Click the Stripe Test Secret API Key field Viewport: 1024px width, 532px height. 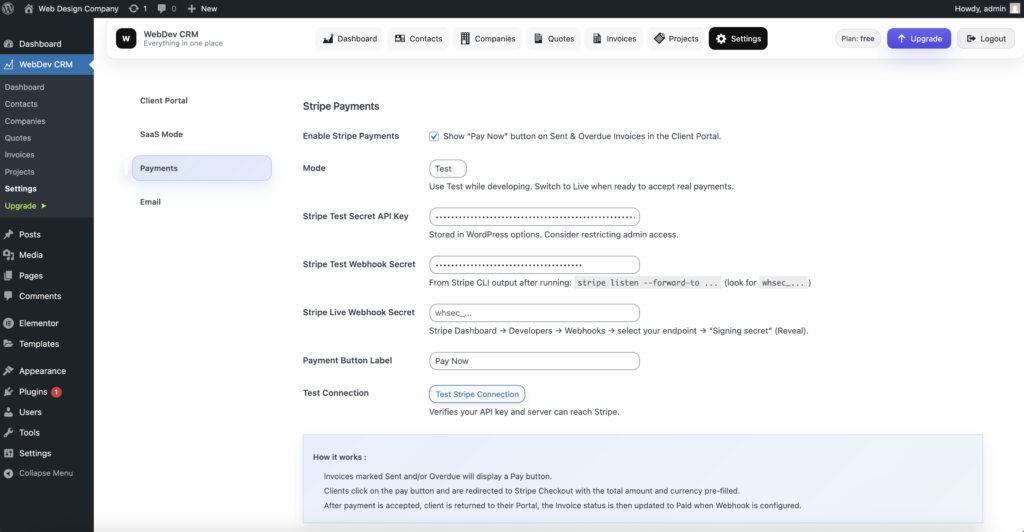pos(534,217)
